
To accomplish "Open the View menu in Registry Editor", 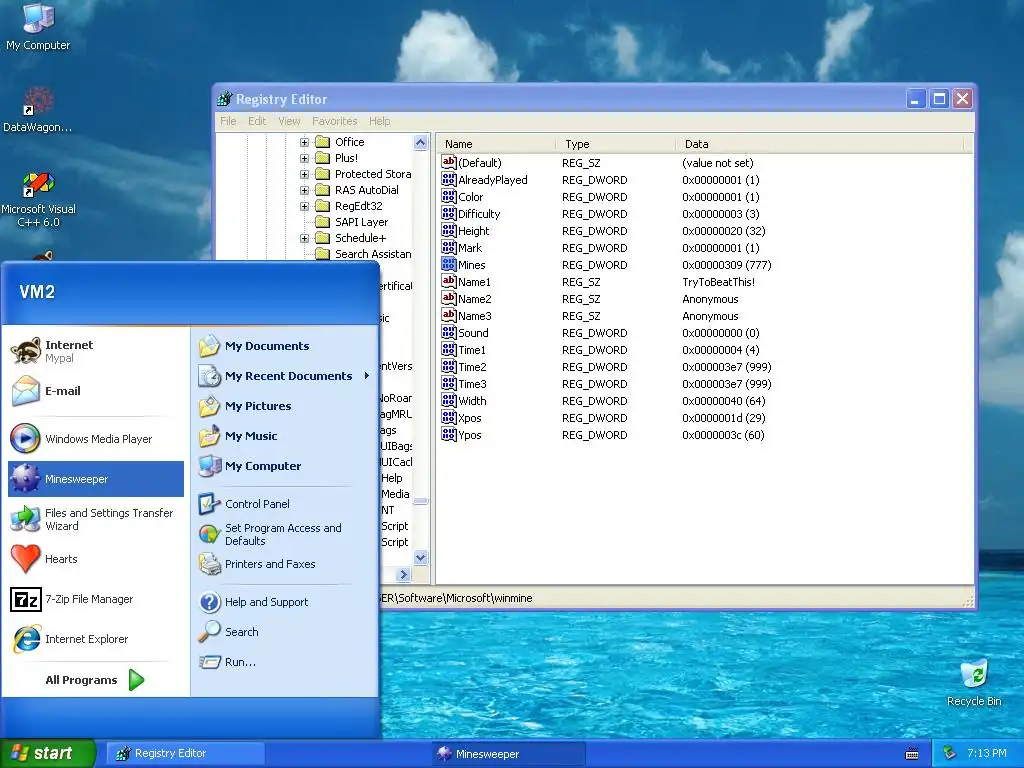I will click(x=289, y=121).
